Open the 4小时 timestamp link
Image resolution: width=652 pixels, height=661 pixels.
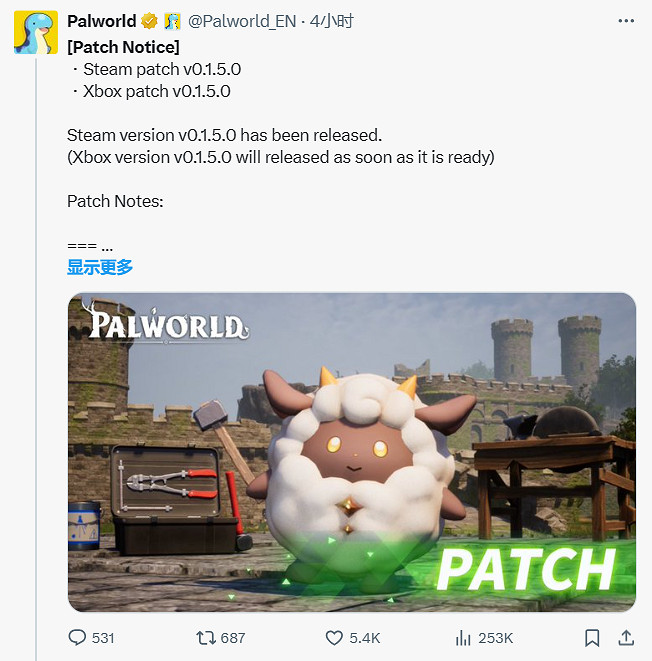(x=332, y=21)
